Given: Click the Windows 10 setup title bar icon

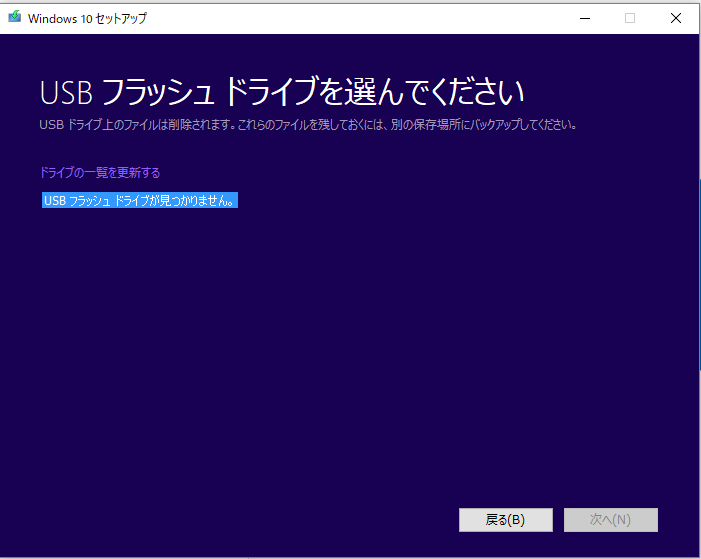Looking at the screenshot, I should (x=15, y=17).
